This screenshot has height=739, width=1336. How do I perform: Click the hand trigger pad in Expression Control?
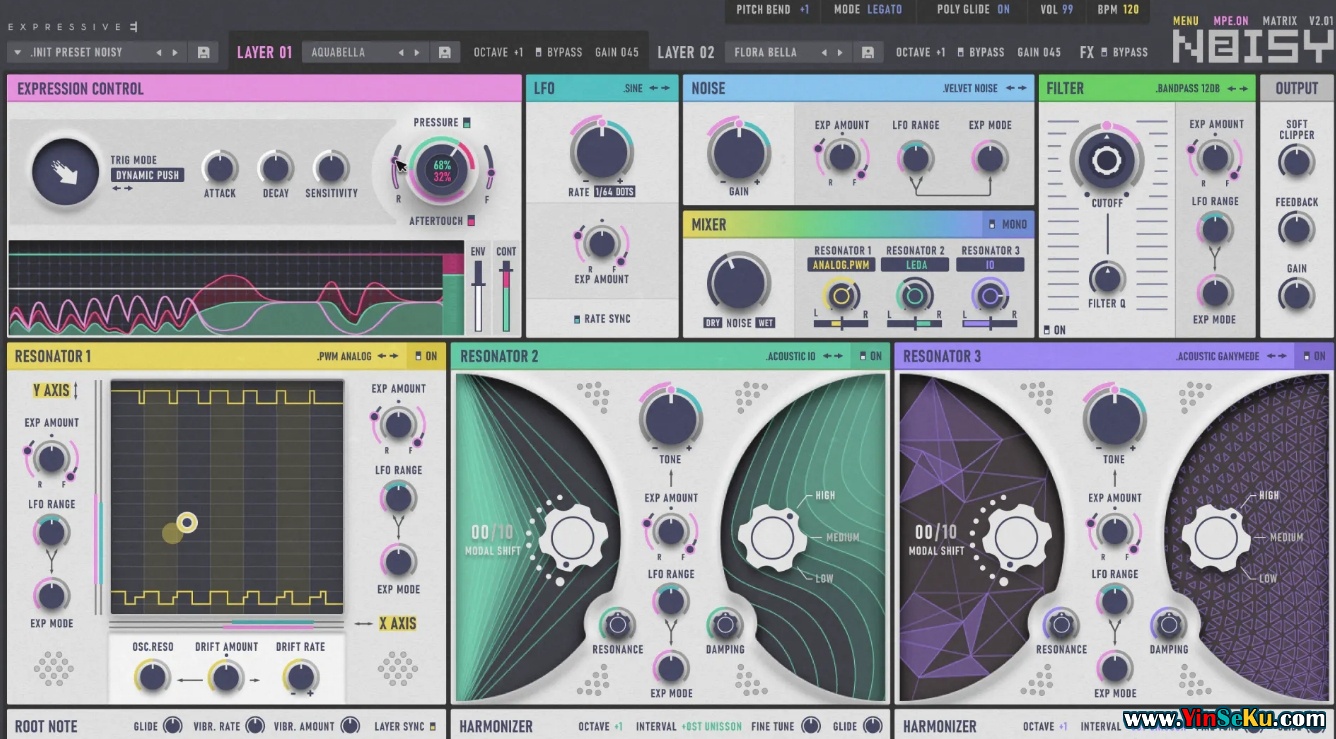click(x=66, y=173)
